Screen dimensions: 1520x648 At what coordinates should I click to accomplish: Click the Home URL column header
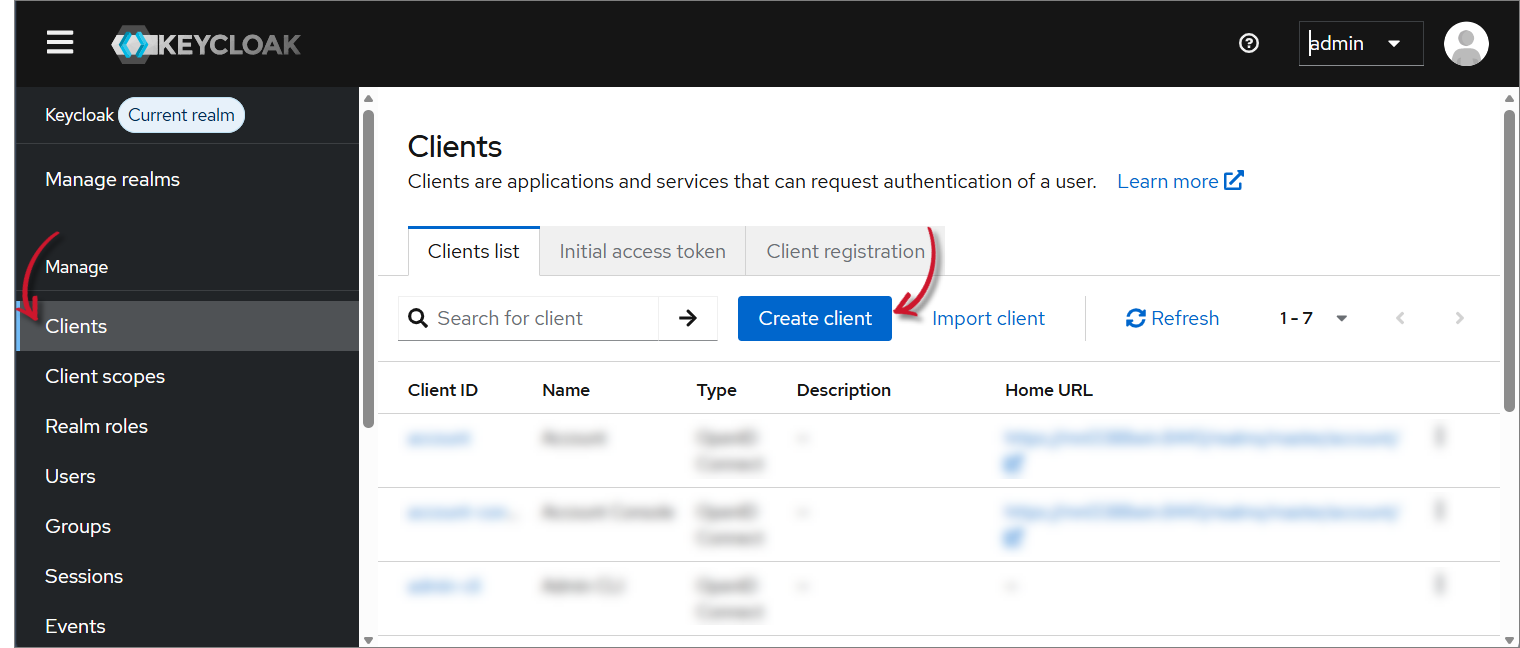coord(1049,390)
